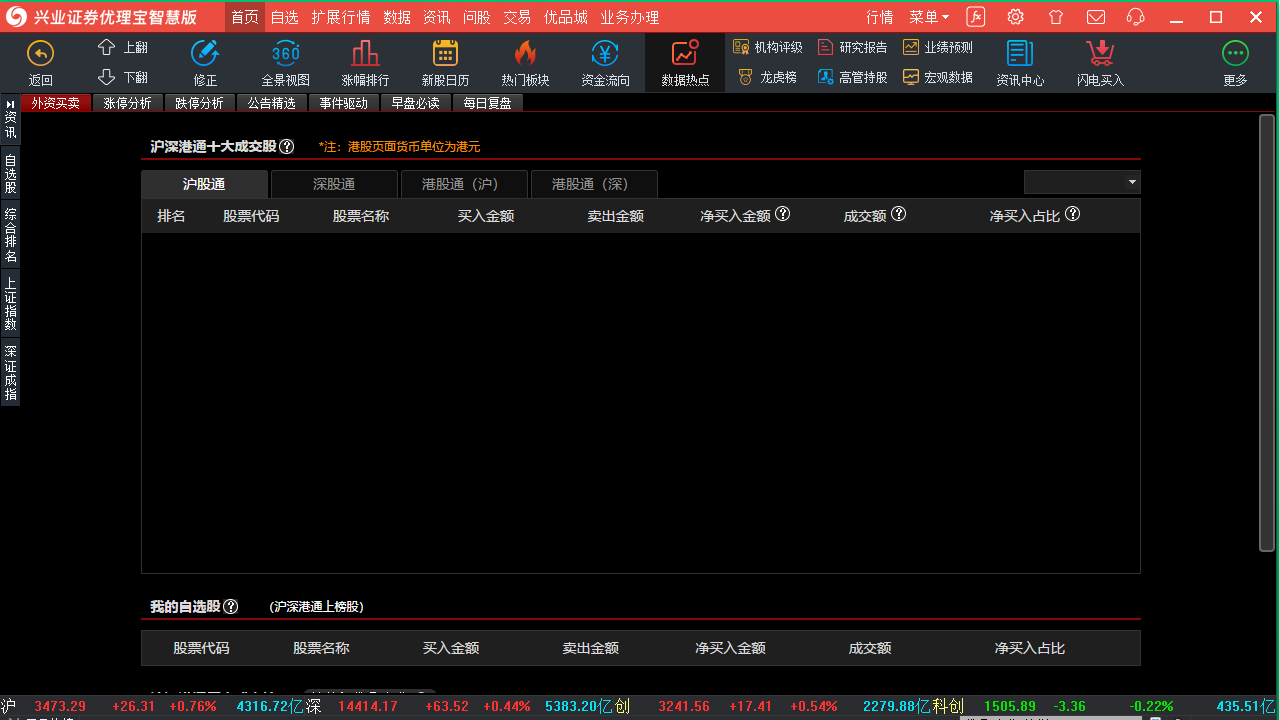Click the 热门板块 flame icon
The image size is (1280, 720).
pos(524,52)
